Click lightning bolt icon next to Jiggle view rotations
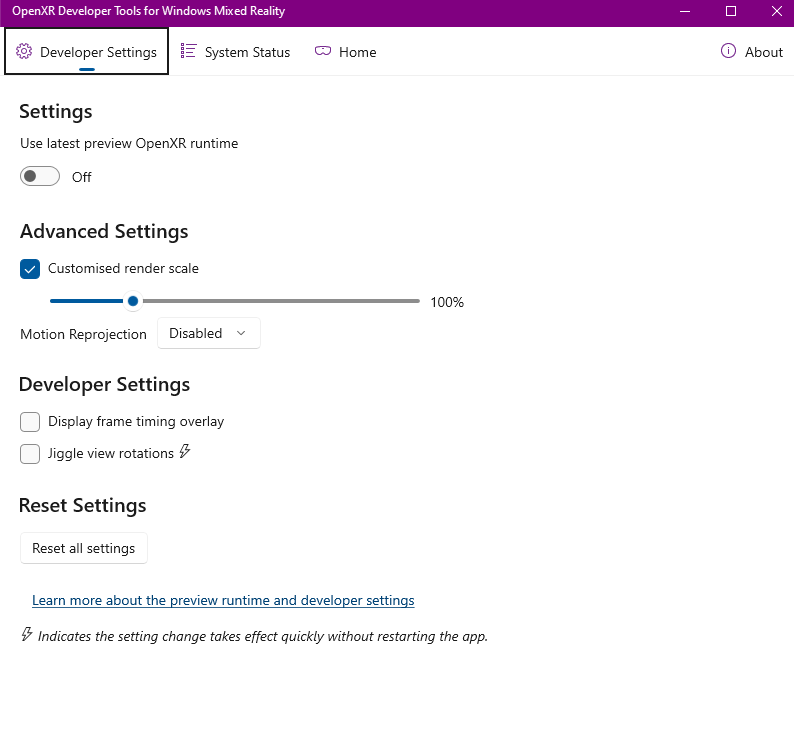The image size is (794, 730). coord(185,451)
